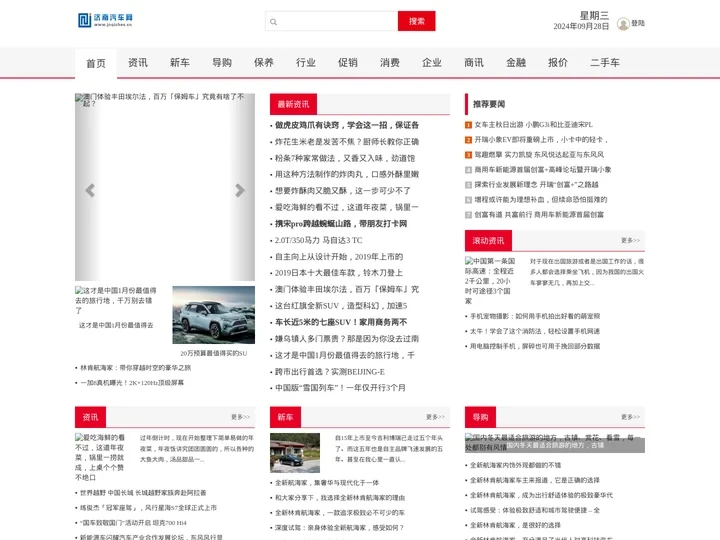Open the 金融 navigation tab

pyautogui.click(x=516, y=62)
